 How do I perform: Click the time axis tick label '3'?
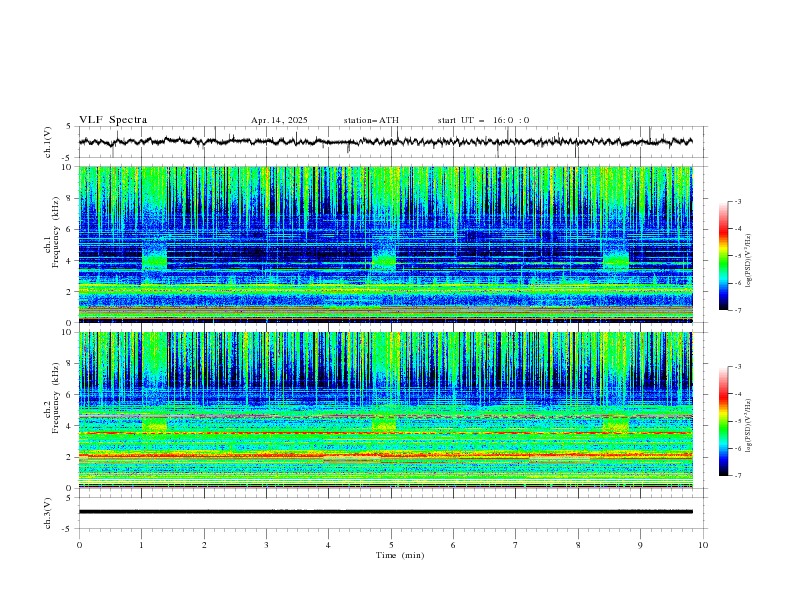point(266,545)
